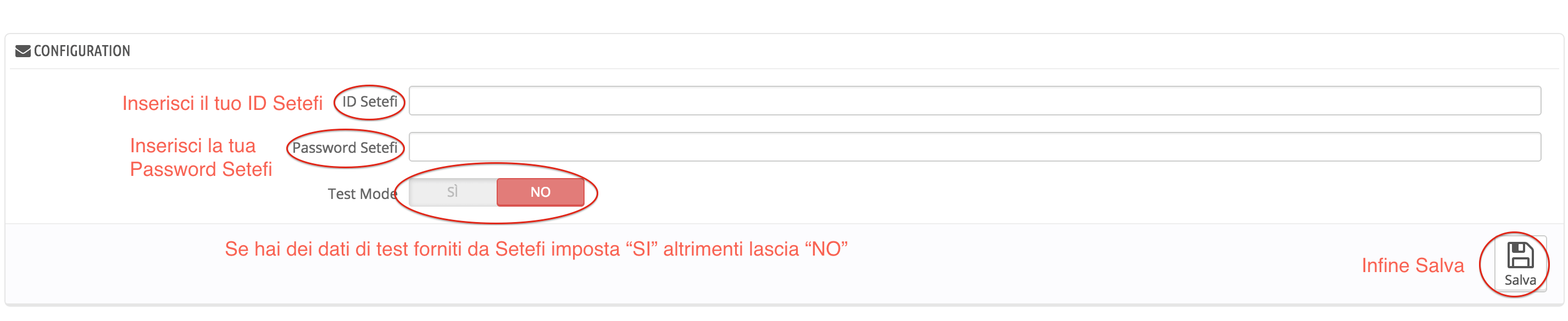
Task: Click the grey footer bar of the panel
Action: point(784,264)
